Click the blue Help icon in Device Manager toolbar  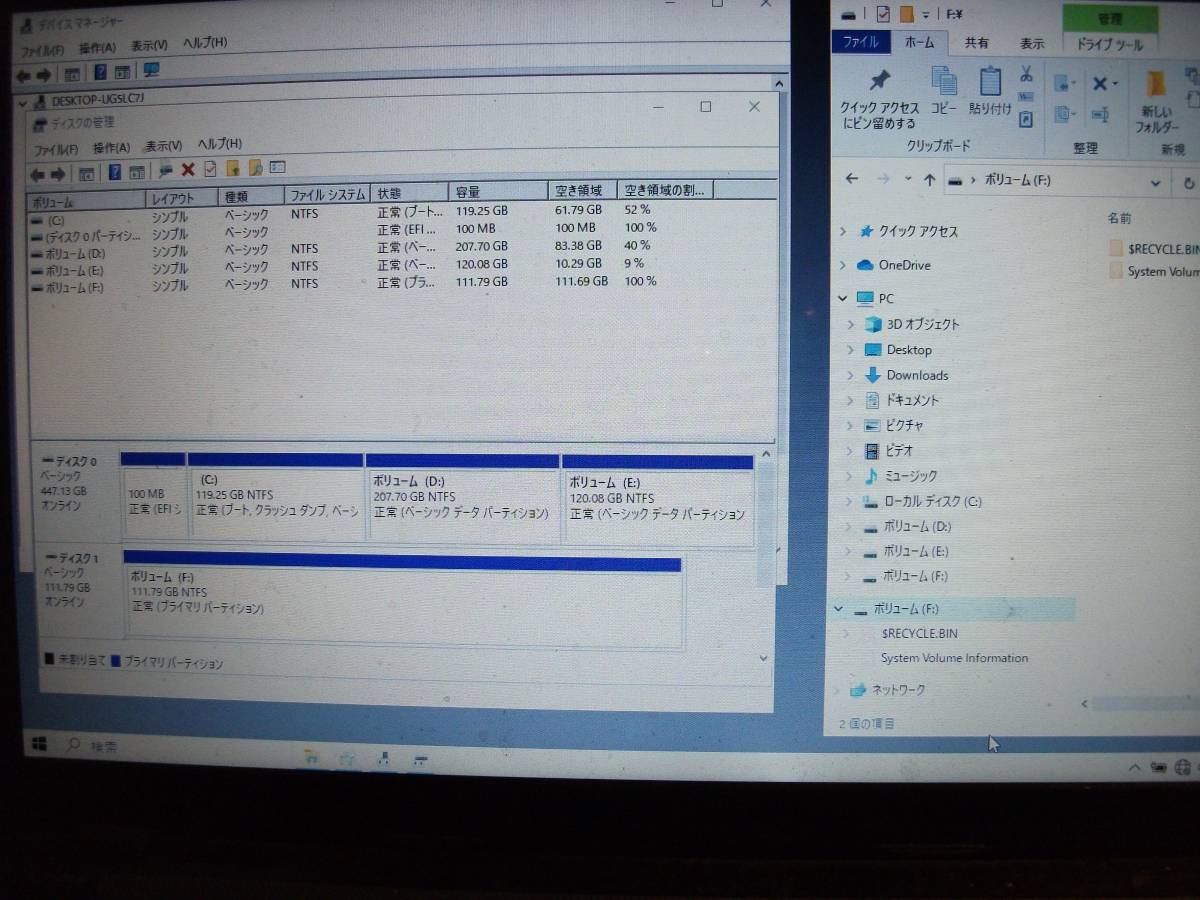coord(100,72)
